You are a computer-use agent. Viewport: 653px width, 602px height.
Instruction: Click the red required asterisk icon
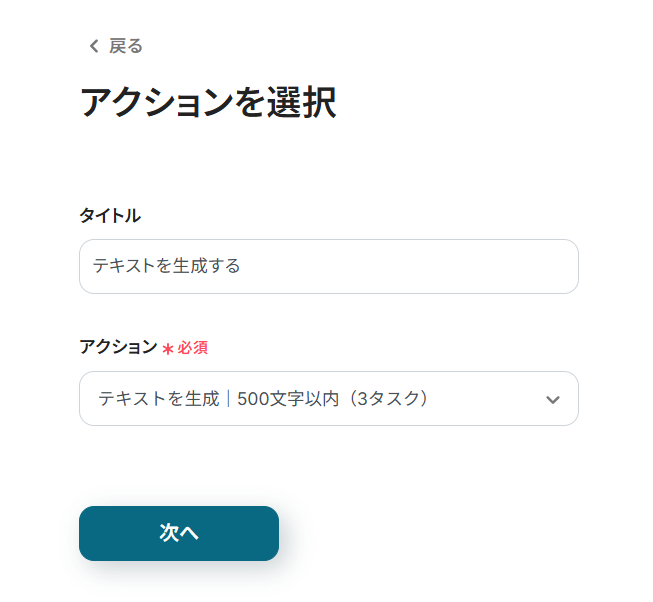[x=167, y=348]
